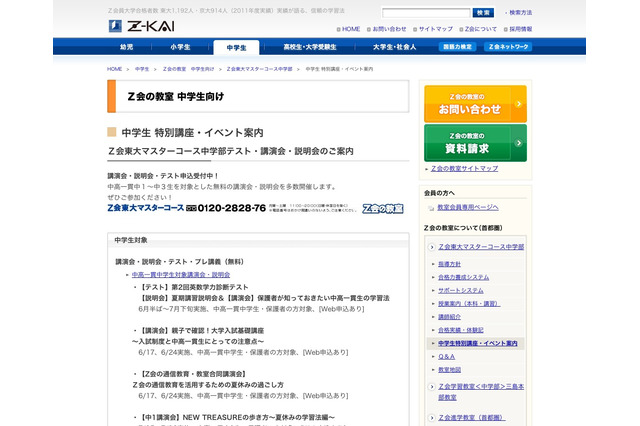Open サイトマップ in the top utility menu
Screen dimensions: 640x426
[436, 29]
